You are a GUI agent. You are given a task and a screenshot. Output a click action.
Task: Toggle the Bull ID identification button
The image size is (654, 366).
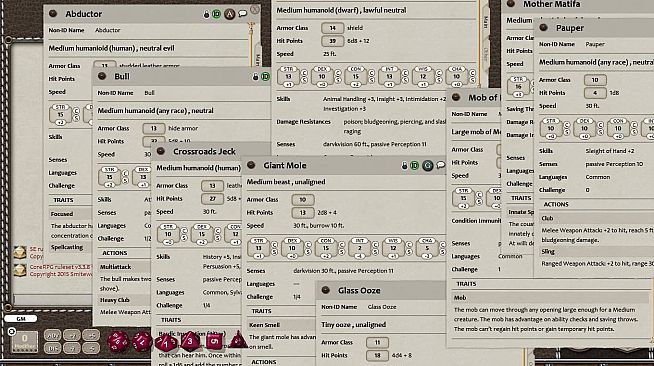pos(266,77)
